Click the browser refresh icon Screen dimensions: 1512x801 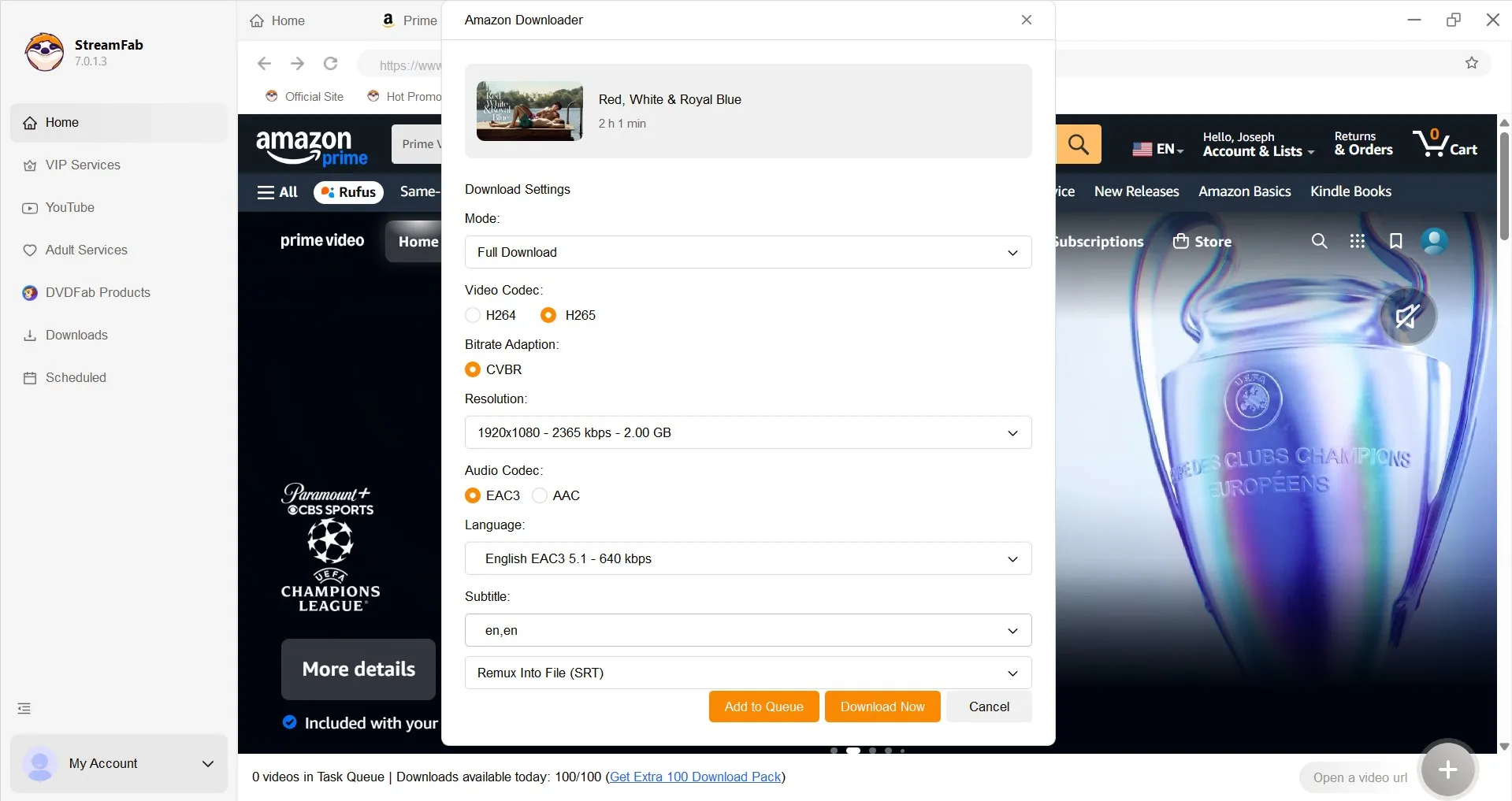[x=330, y=64]
